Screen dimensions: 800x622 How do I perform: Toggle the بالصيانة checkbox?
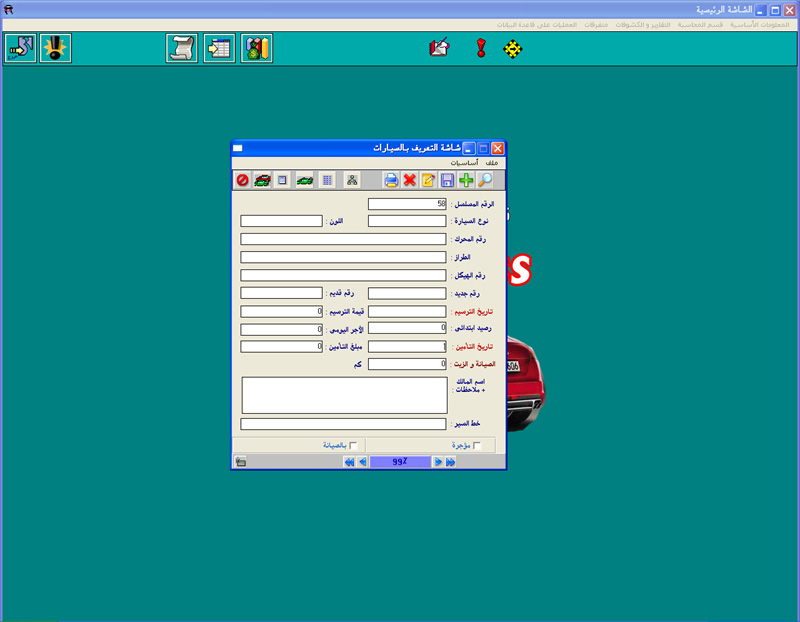click(353, 445)
